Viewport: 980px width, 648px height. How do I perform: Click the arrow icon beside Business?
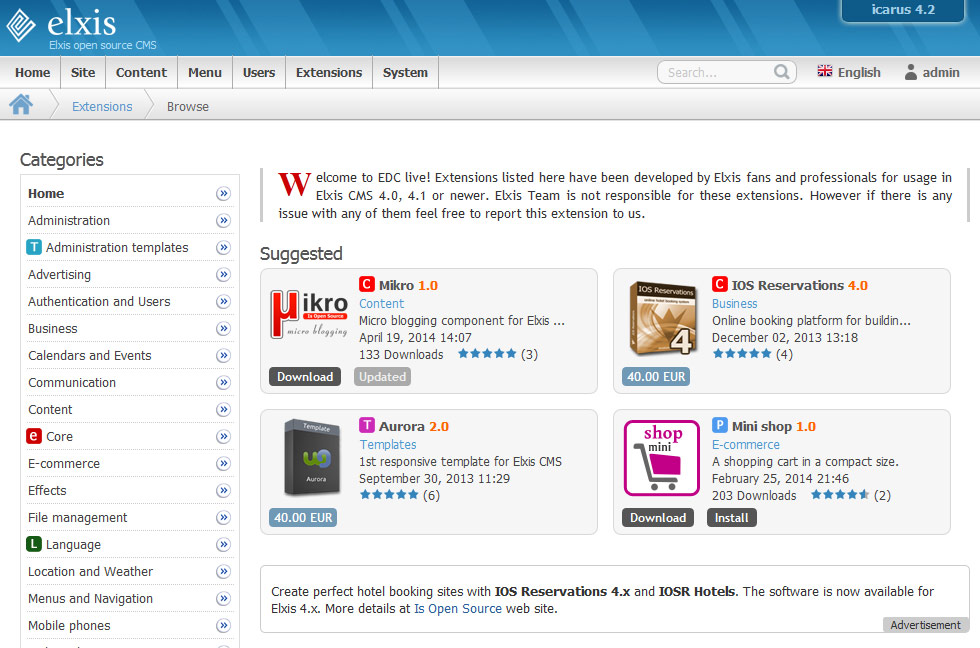coord(223,329)
